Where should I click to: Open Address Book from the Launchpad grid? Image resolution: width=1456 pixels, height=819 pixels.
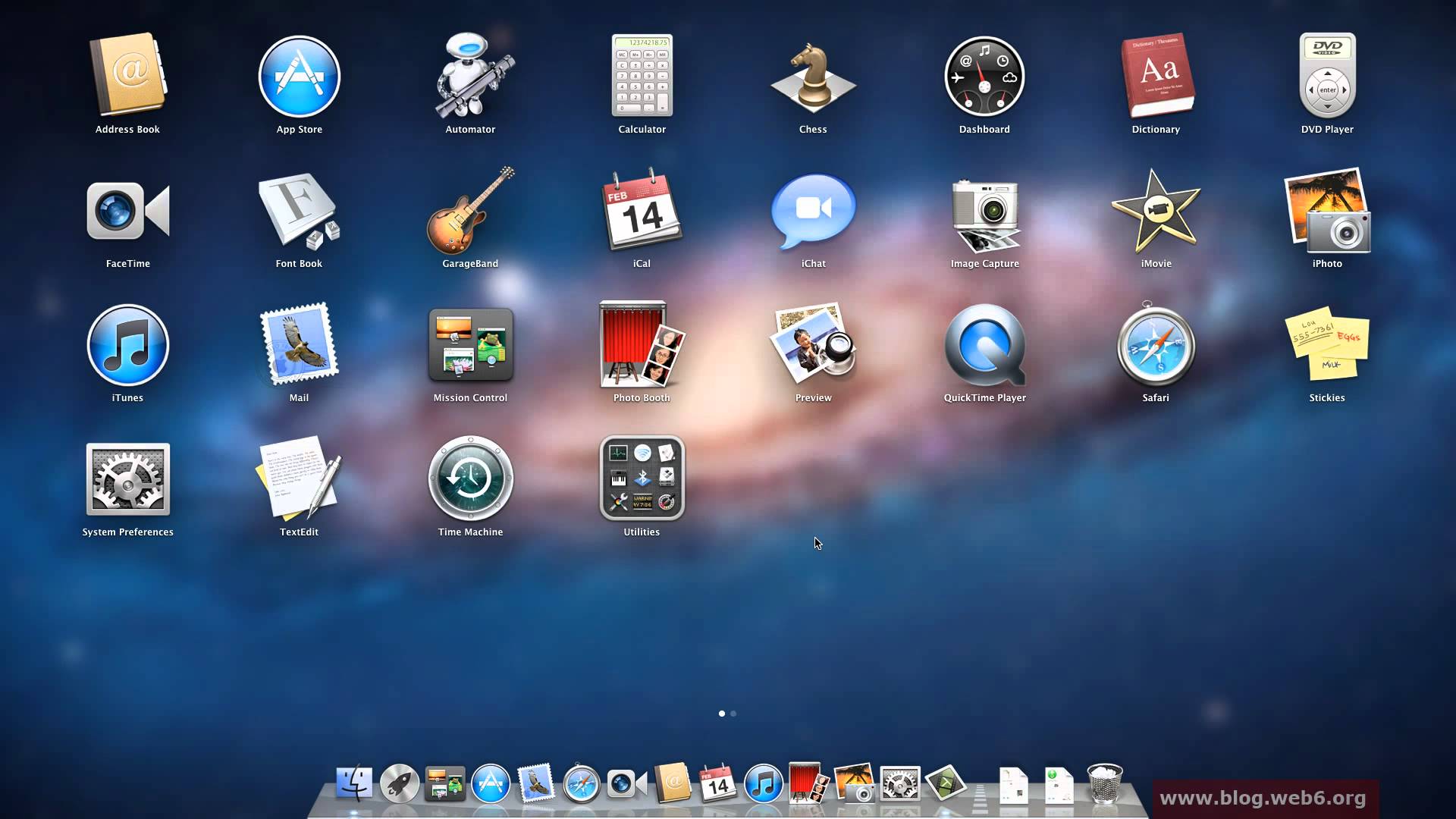click(x=127, y=76)
